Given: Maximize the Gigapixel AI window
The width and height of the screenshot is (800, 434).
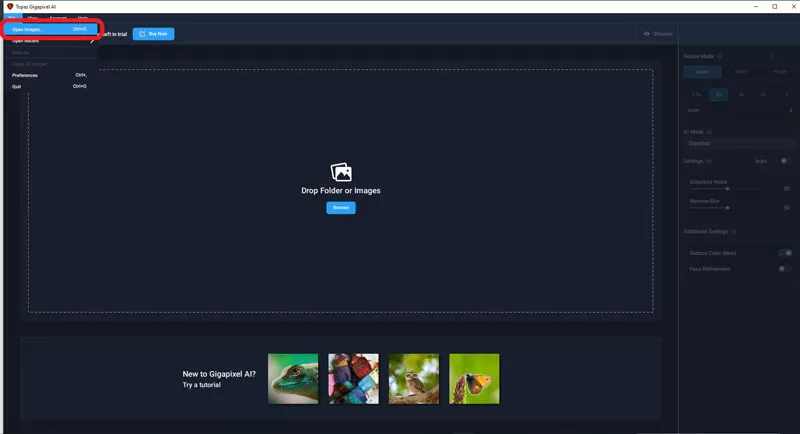Looking at the screenshot, I should tap(774, 7).
